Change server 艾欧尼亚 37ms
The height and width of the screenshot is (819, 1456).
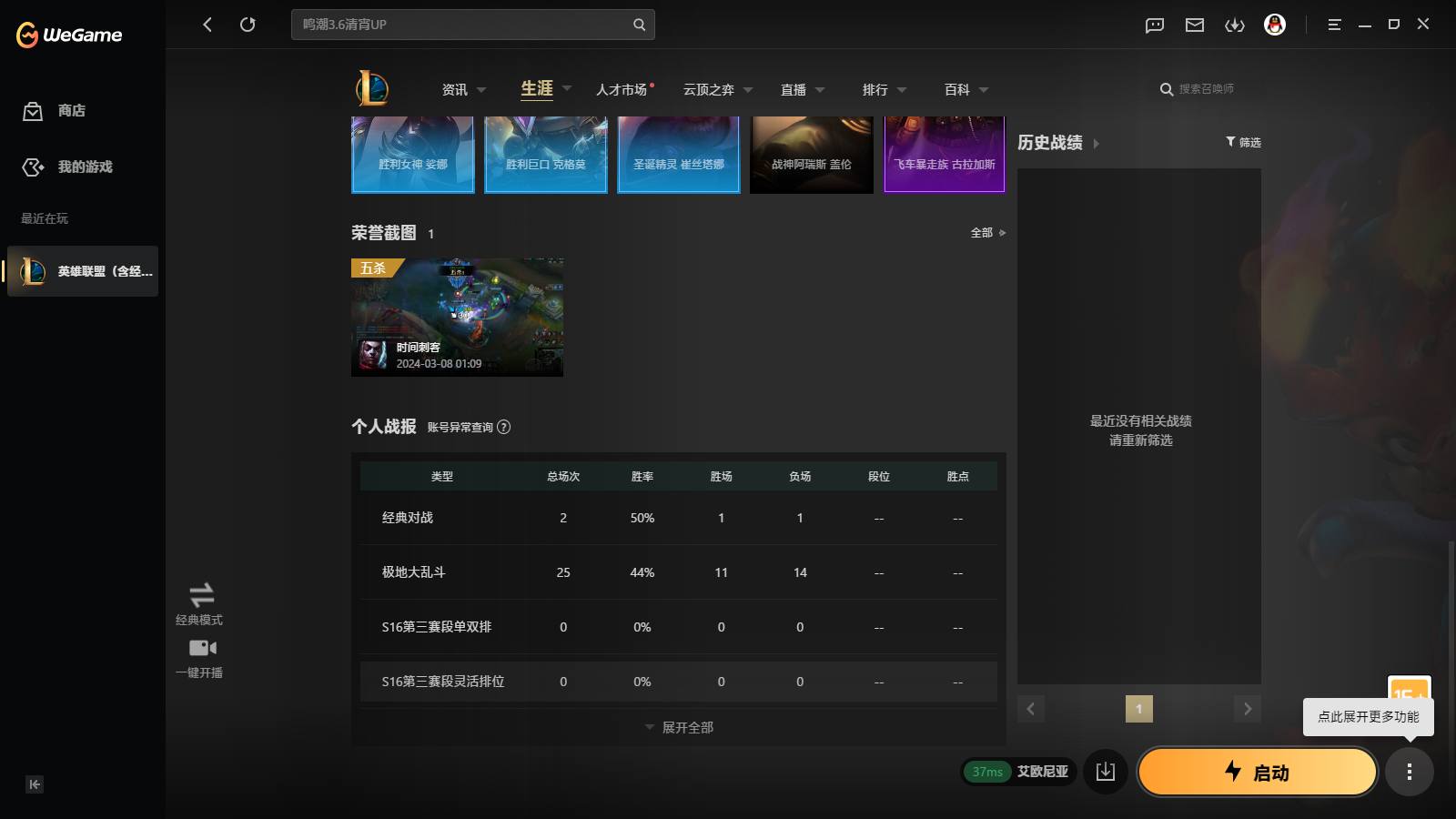[x=1019, y=772]
